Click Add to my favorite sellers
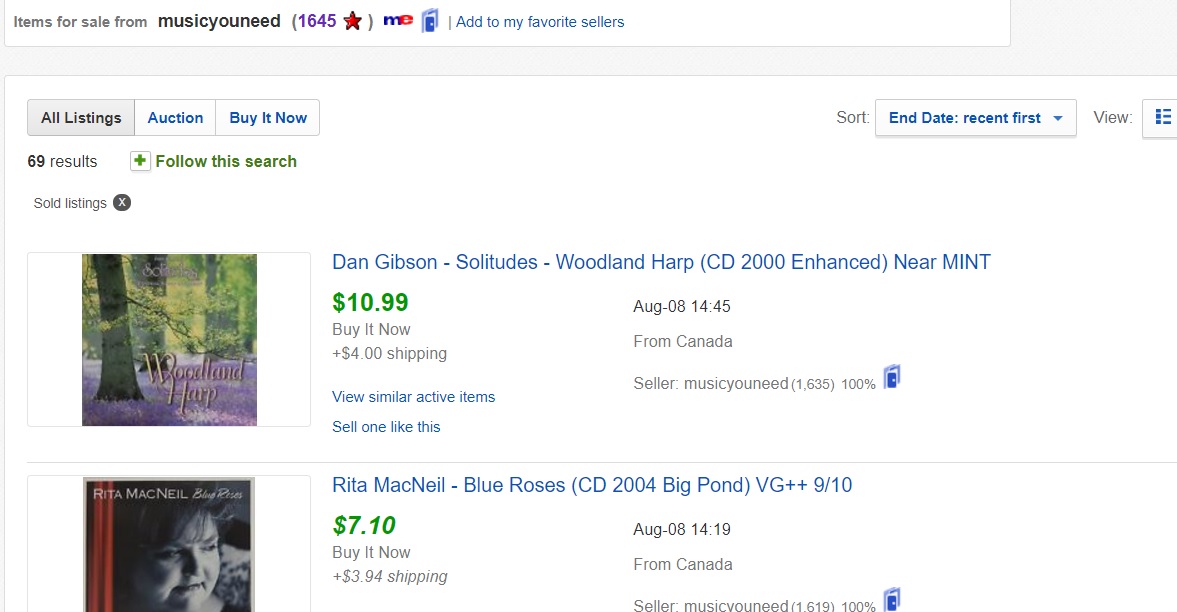The height and width of the screenshot is (612, 1177). click(x=540, y=21)
